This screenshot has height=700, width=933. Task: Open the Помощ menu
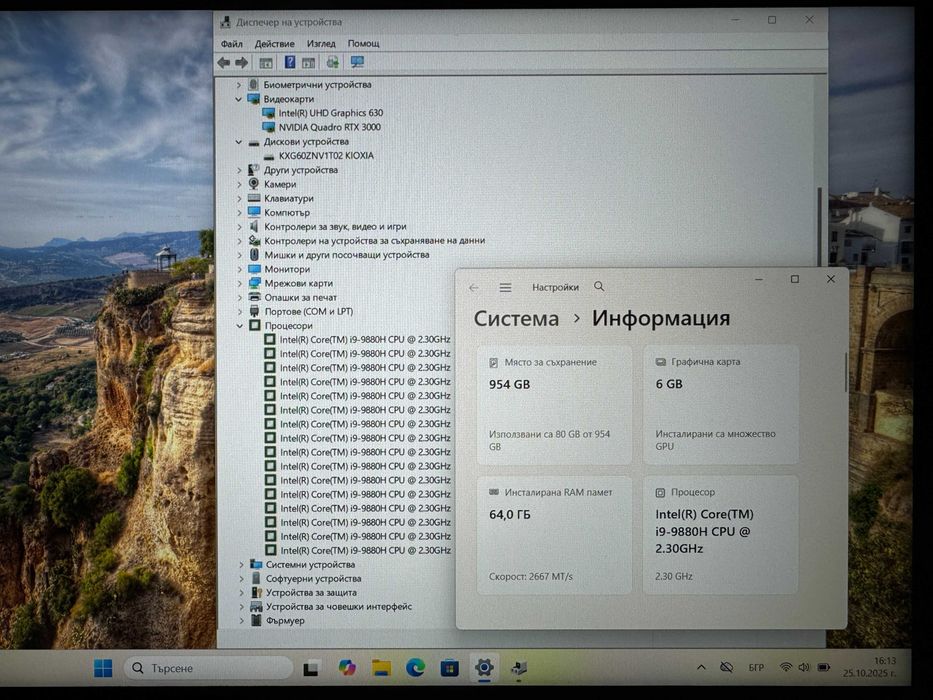(364, 43)
